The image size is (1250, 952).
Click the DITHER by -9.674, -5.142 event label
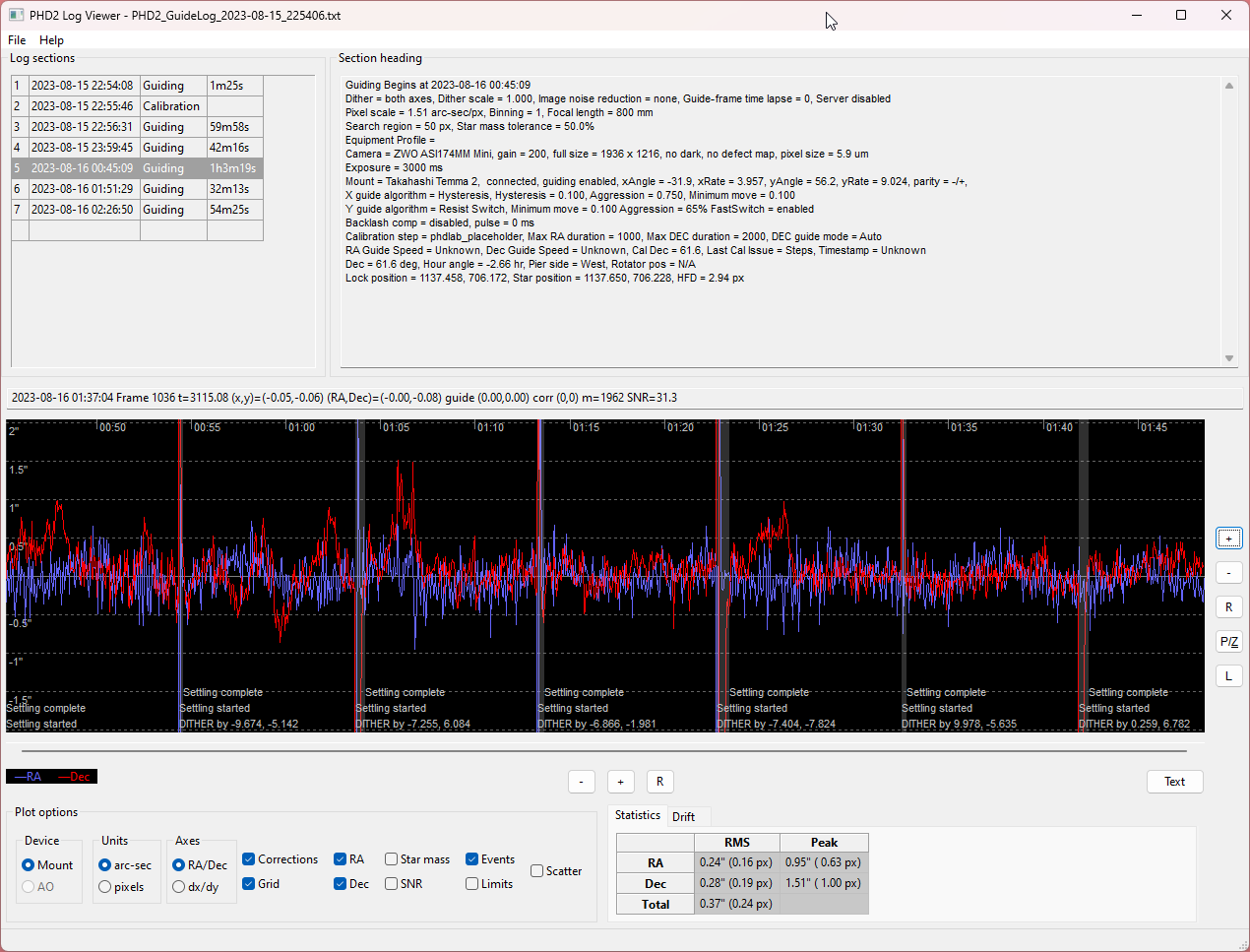tap(239, 725)
